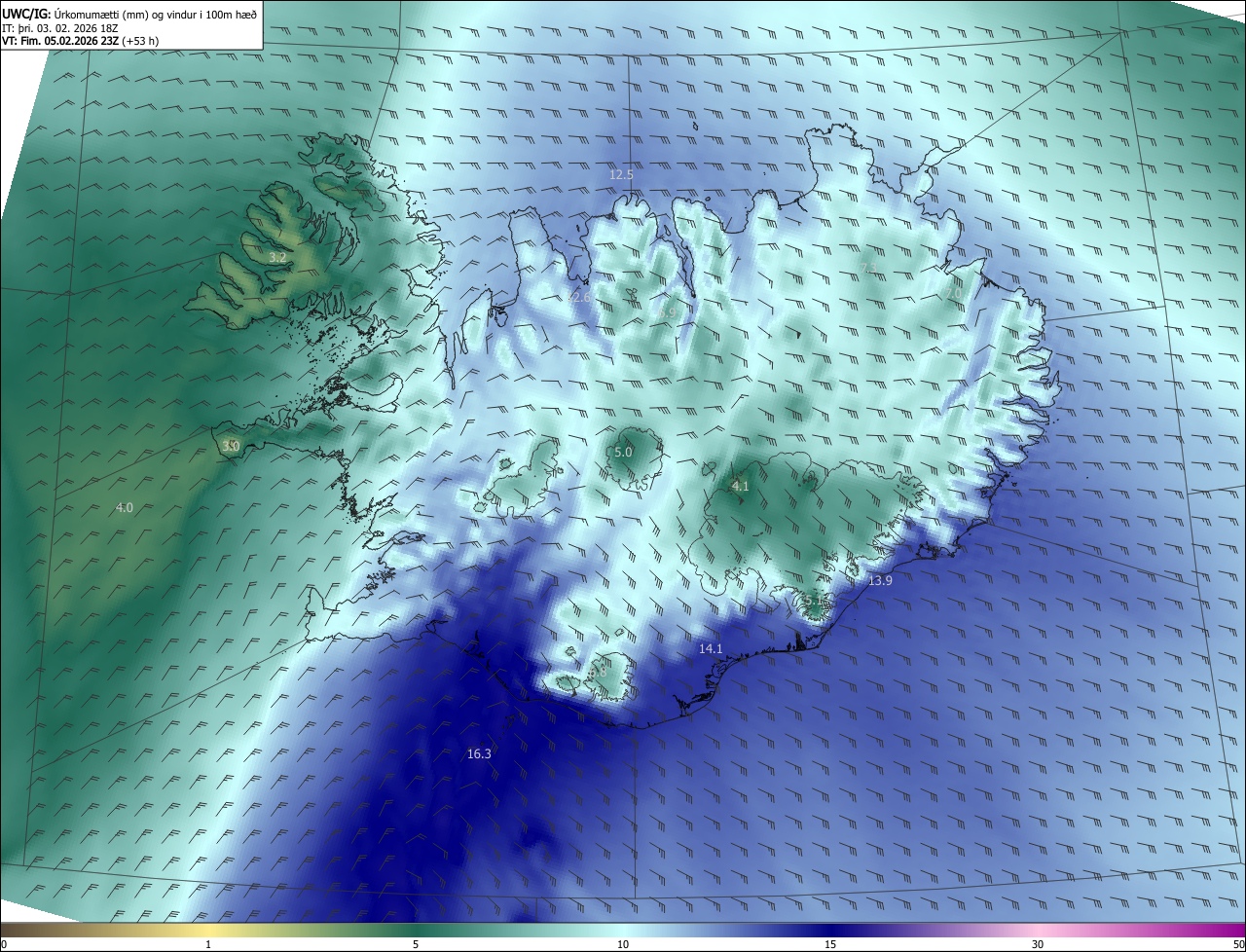Click the 'VT: Fim. 05.02.2026 23Z (+53 h)' line
The height and width of the screenshot is (952, 1246).
80,41
